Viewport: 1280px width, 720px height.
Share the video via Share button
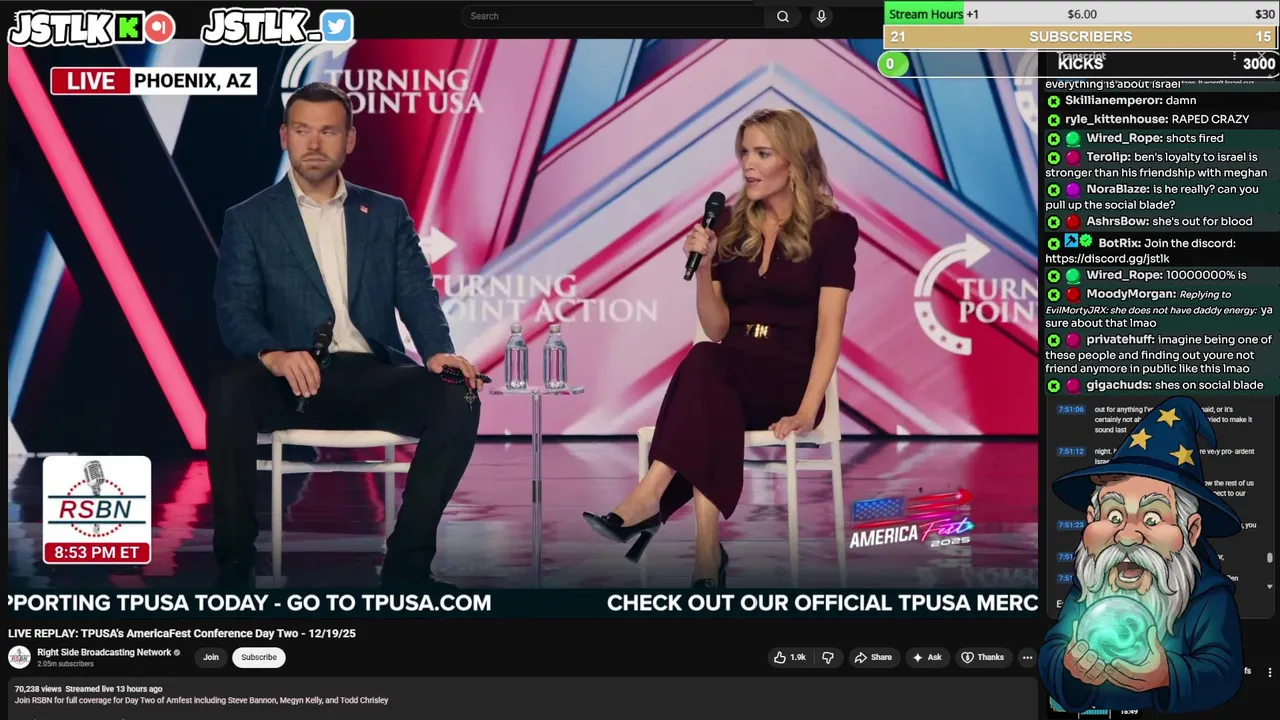click(872, 657)
